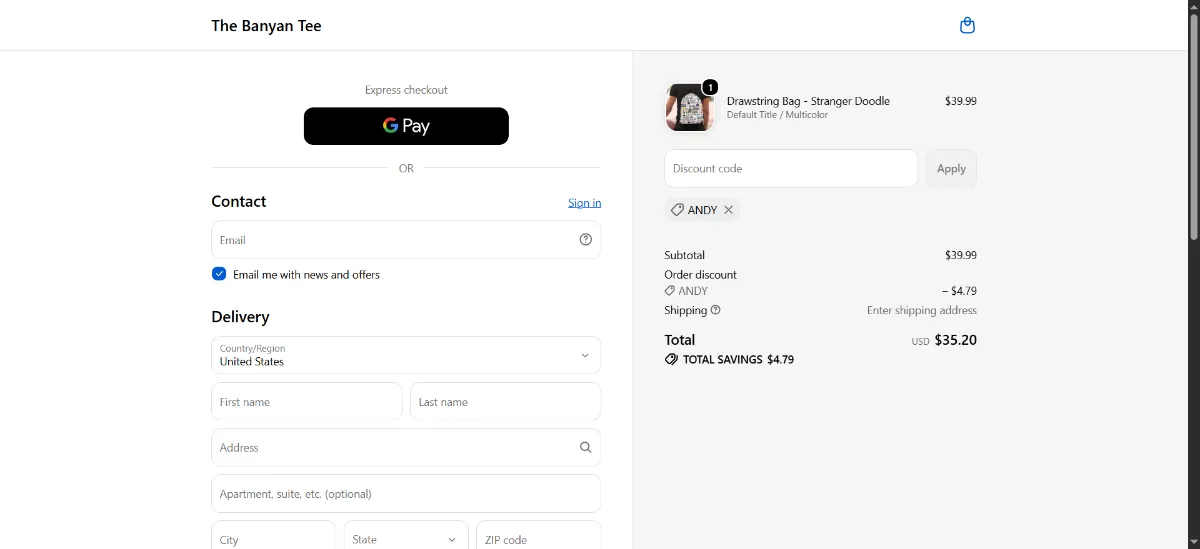Image resolution: width=1200 pixels, height=549 pixels.
Task: Open the Country/Region dropdown
Action: click(406, 355)
